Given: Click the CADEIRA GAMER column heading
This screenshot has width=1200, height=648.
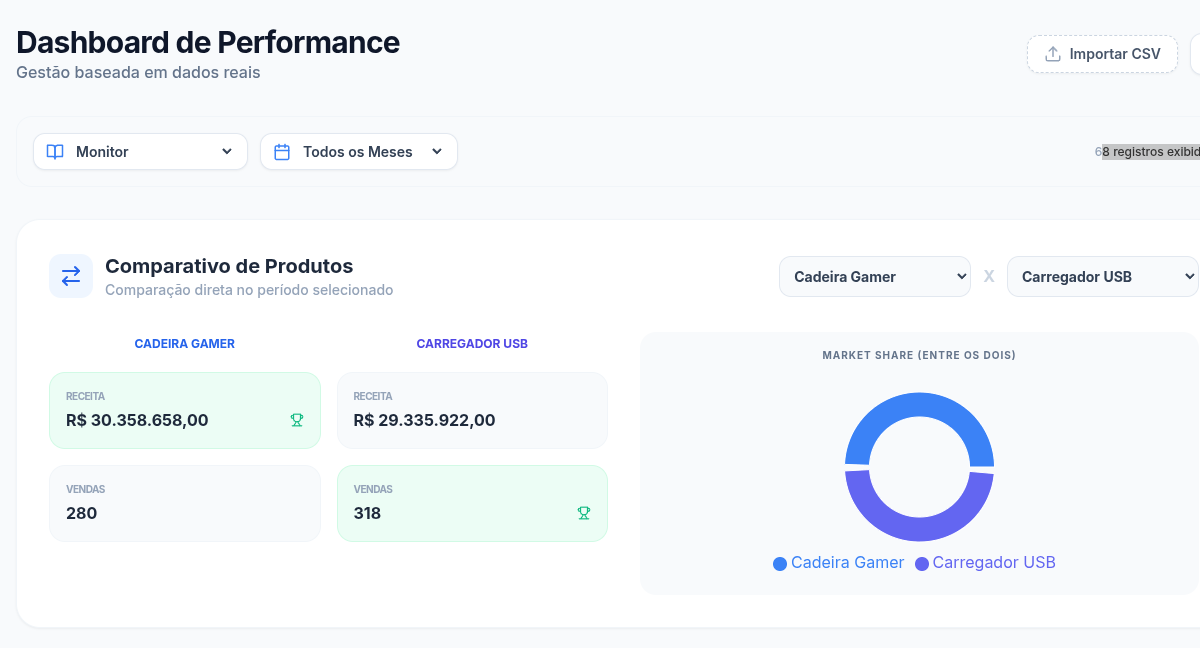Looking at the screenshot, I should (x=185, y=344).
